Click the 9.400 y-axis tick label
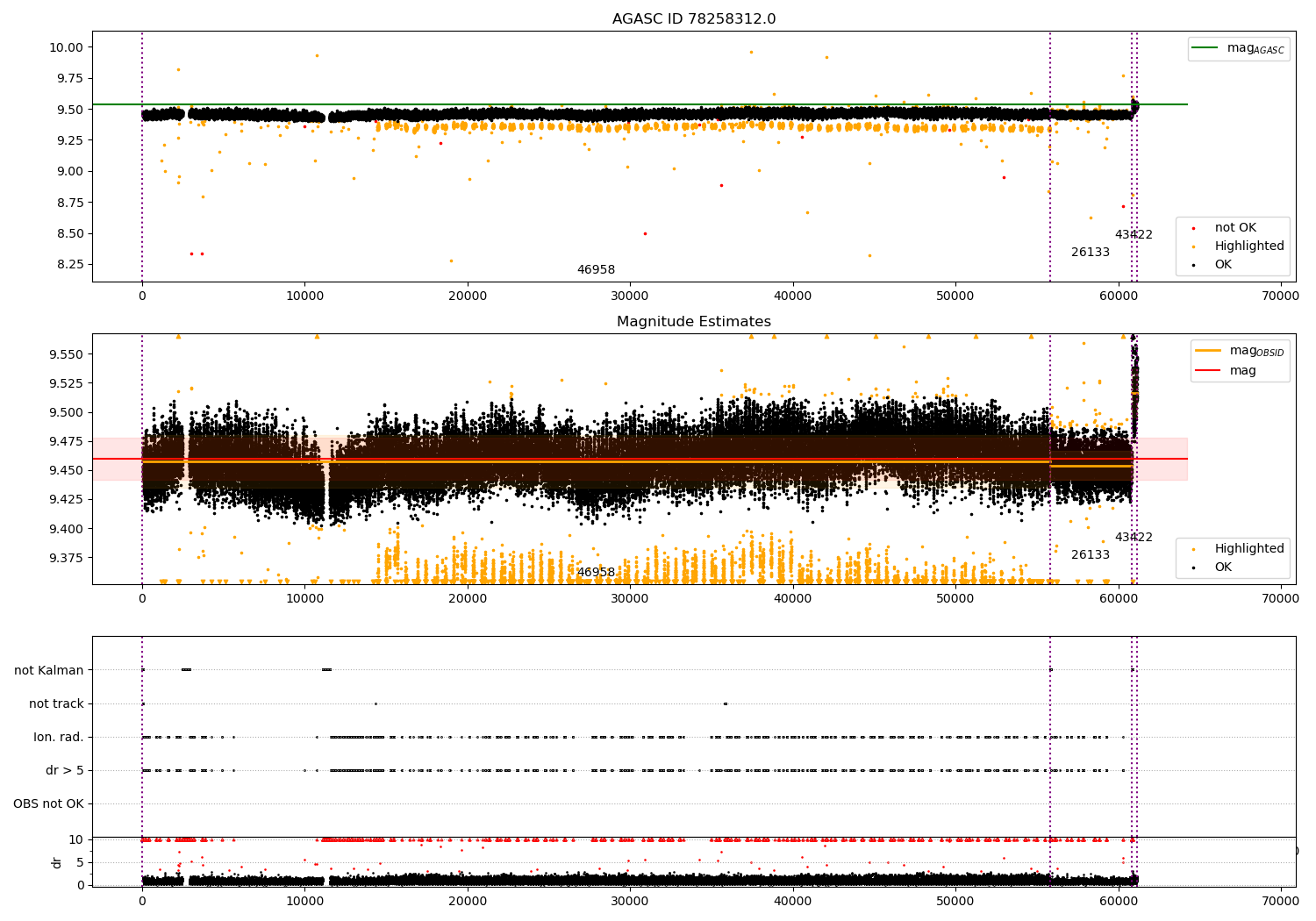The image size is (1316, 921). pyautogui.click(x=67, y=528)
